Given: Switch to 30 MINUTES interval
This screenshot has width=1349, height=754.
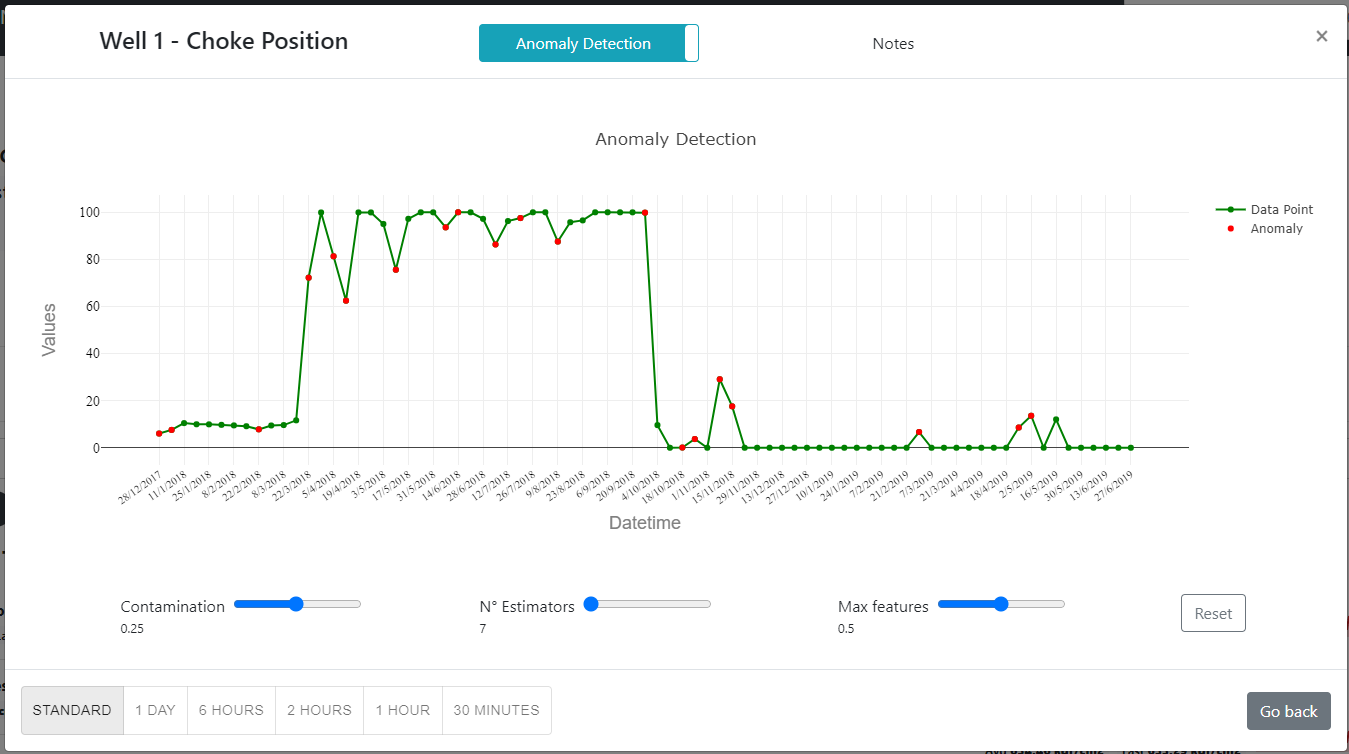Looking at the screenshot, I should [496, 711].
